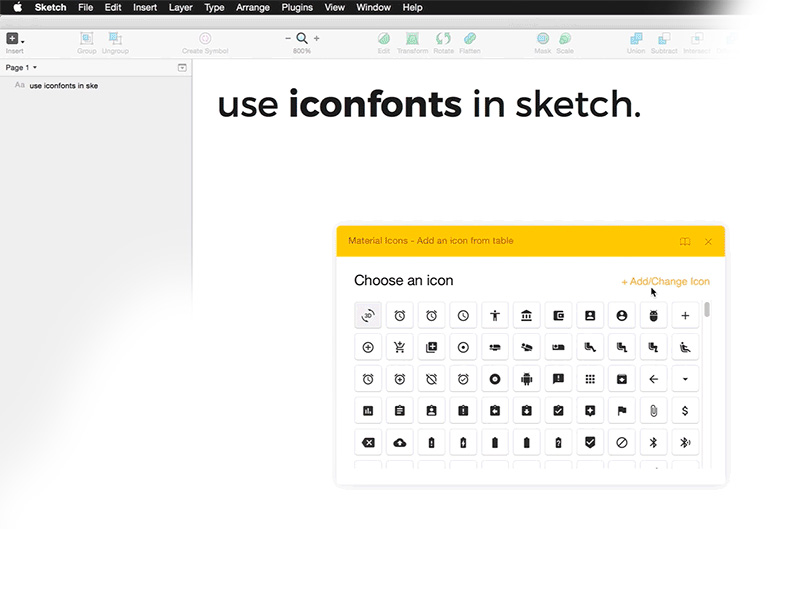The height and width of the screenshot is (600, 800).
Task: Select the 'use iconfonts in ske' layer
Action: click(96, 85)
